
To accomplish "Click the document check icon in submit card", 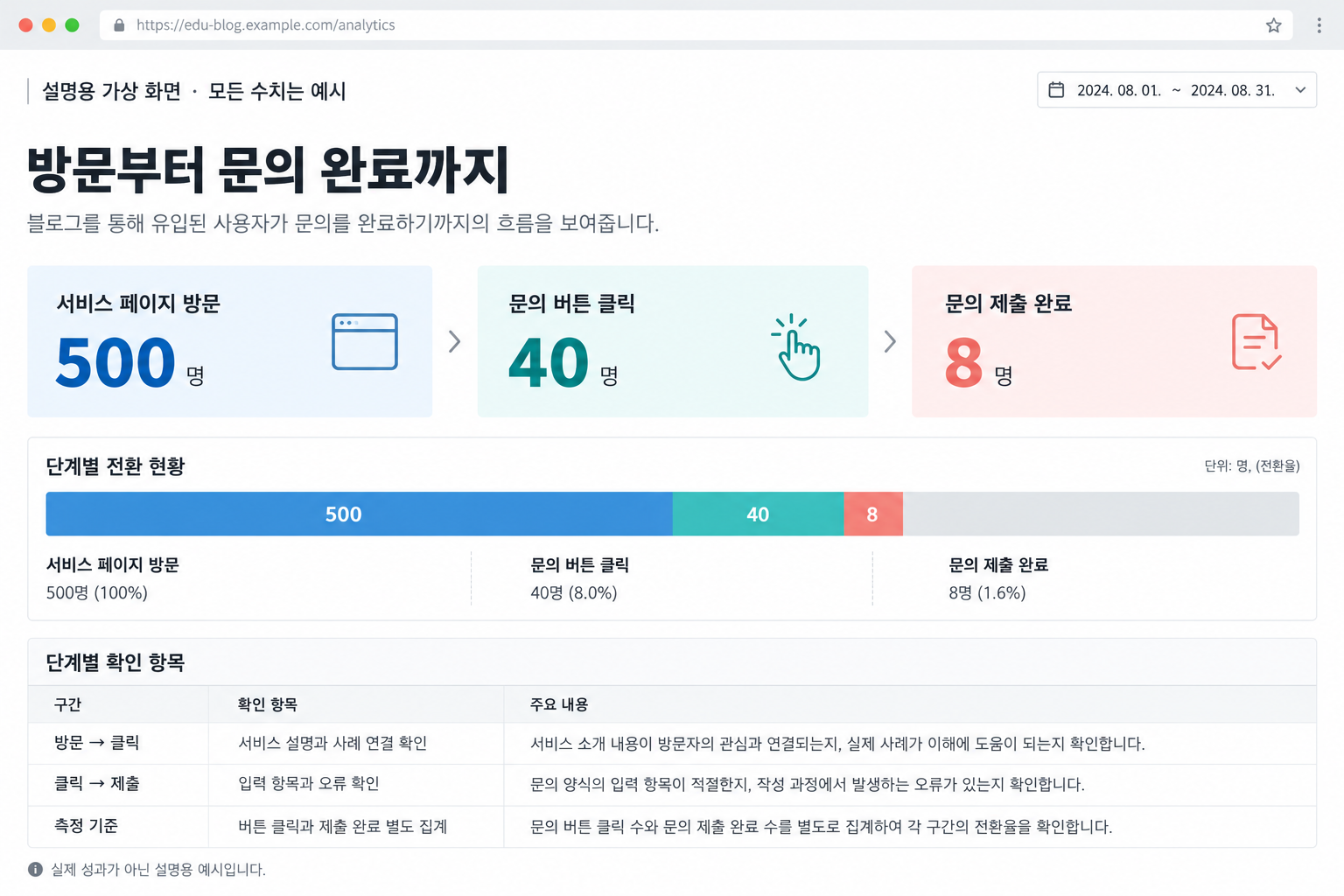I will click(1256, 342).
